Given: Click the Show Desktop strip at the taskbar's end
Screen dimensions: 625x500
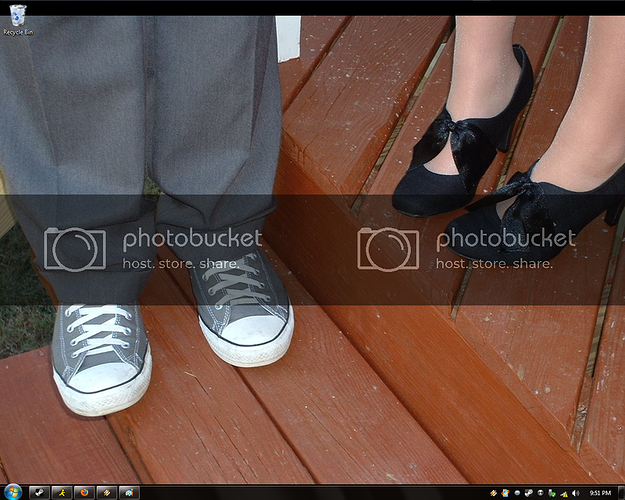Looking at the screenshot, I should click(x=622, y=493).
